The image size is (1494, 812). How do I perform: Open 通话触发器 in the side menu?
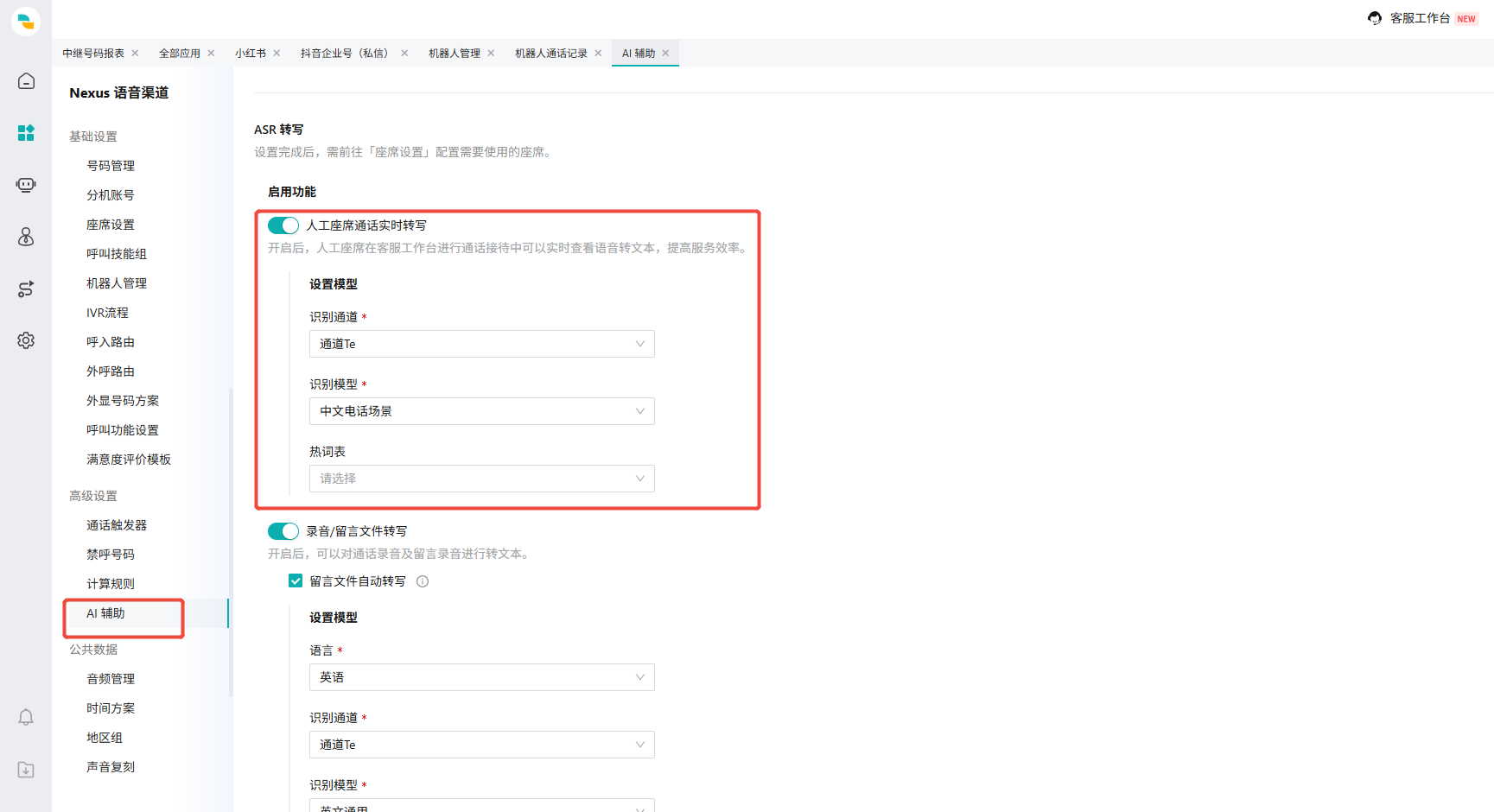click(117, 525)
